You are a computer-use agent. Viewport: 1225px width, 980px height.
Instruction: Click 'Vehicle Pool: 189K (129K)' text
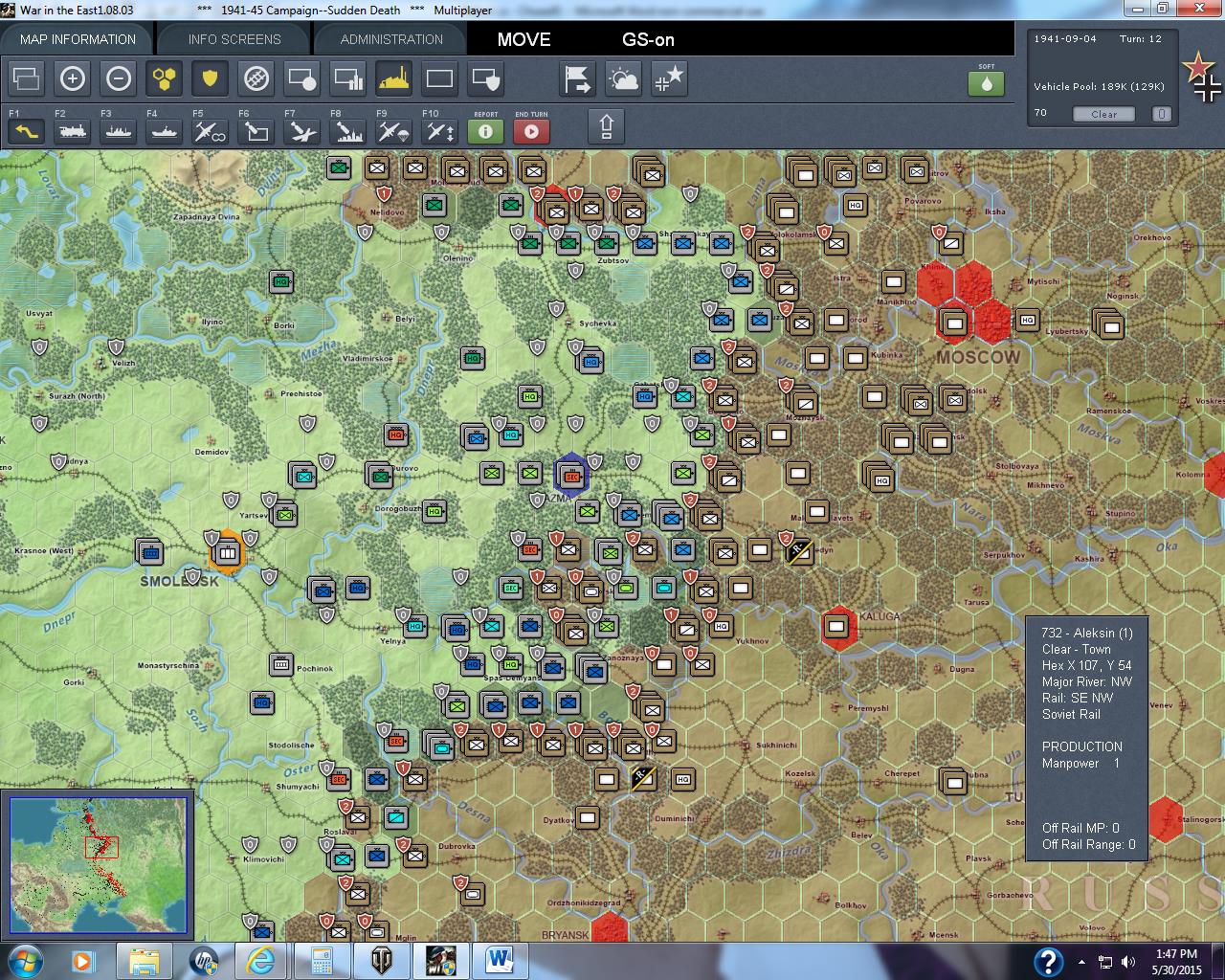1099,86
